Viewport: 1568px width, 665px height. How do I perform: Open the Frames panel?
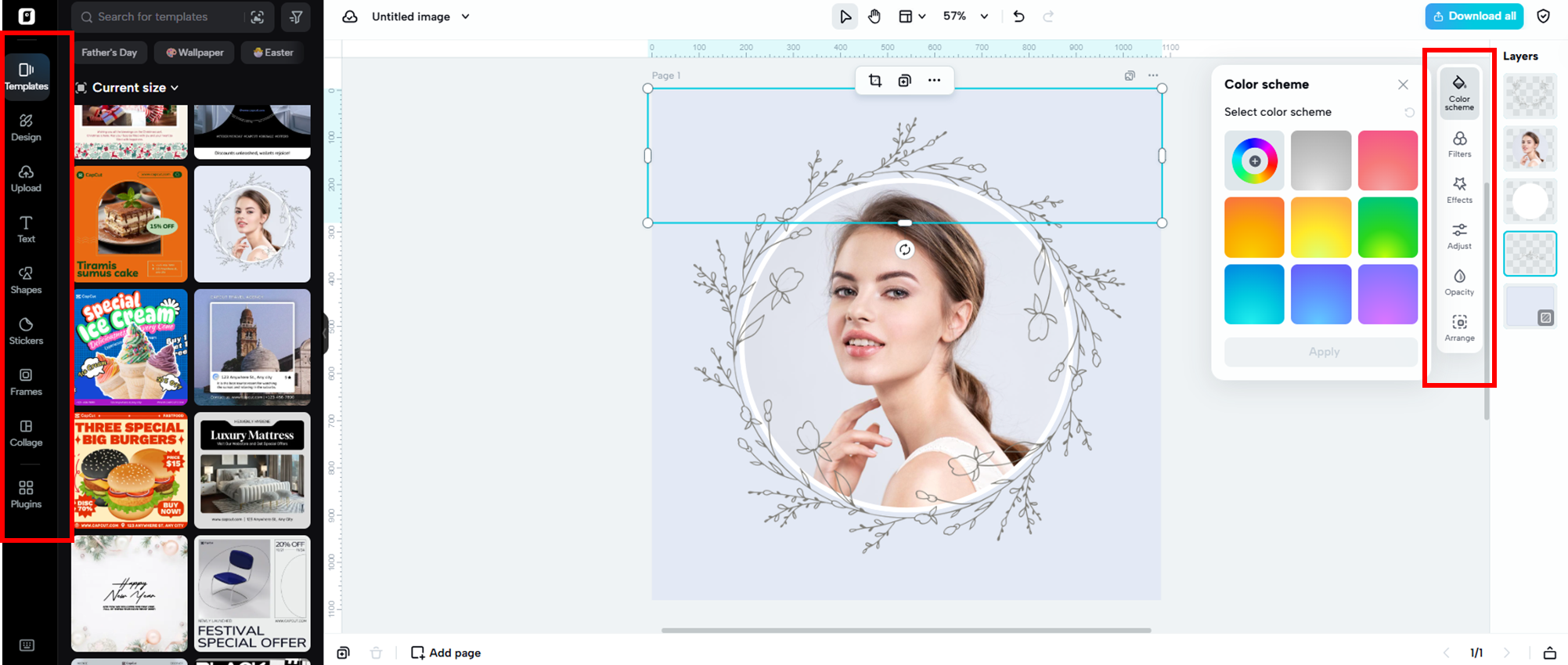[26, 381]
